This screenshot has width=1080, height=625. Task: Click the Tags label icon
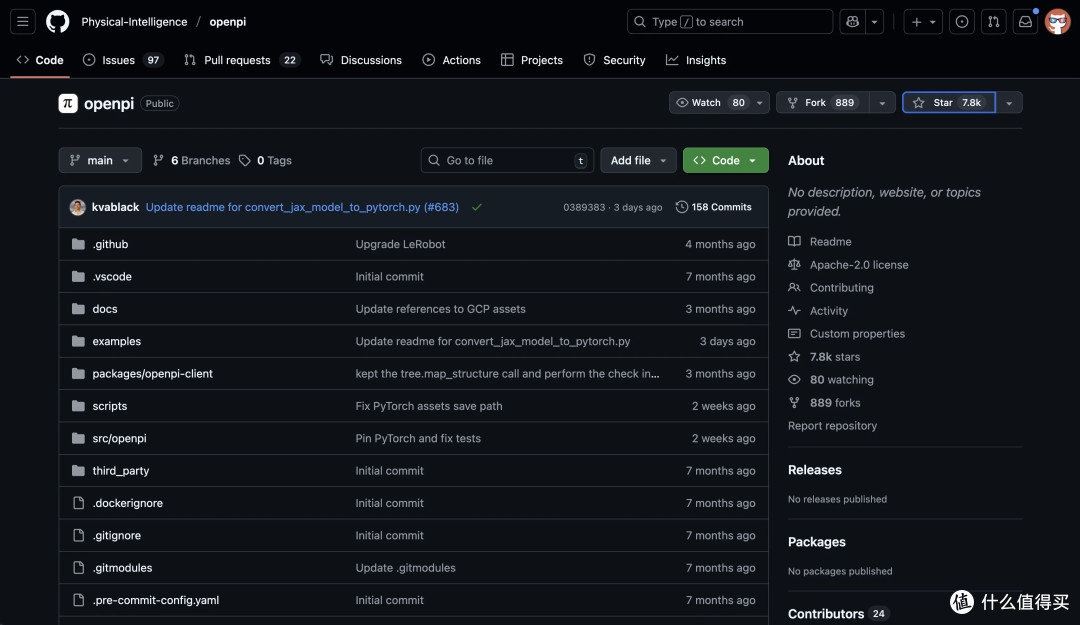(x=245, y=161)
